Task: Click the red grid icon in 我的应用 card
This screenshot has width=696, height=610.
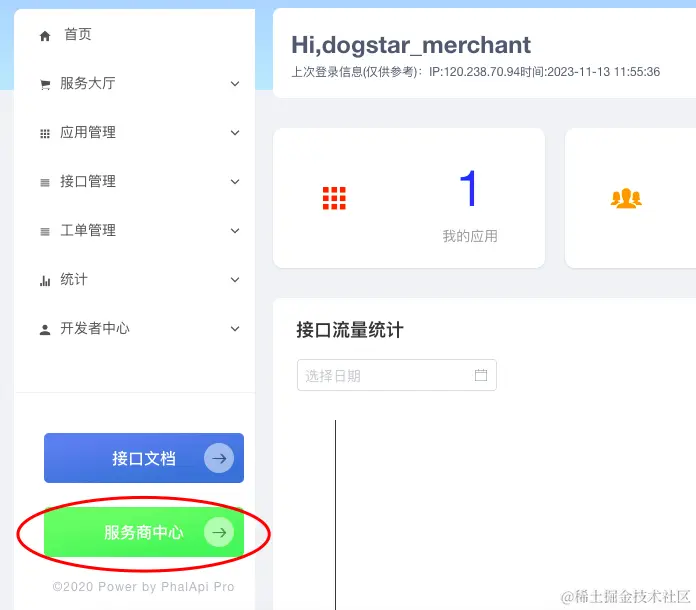Action: [334, 198]
